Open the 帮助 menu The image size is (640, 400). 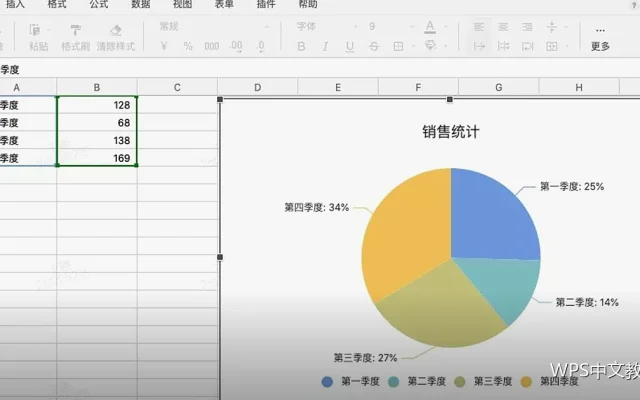point(308,4)
